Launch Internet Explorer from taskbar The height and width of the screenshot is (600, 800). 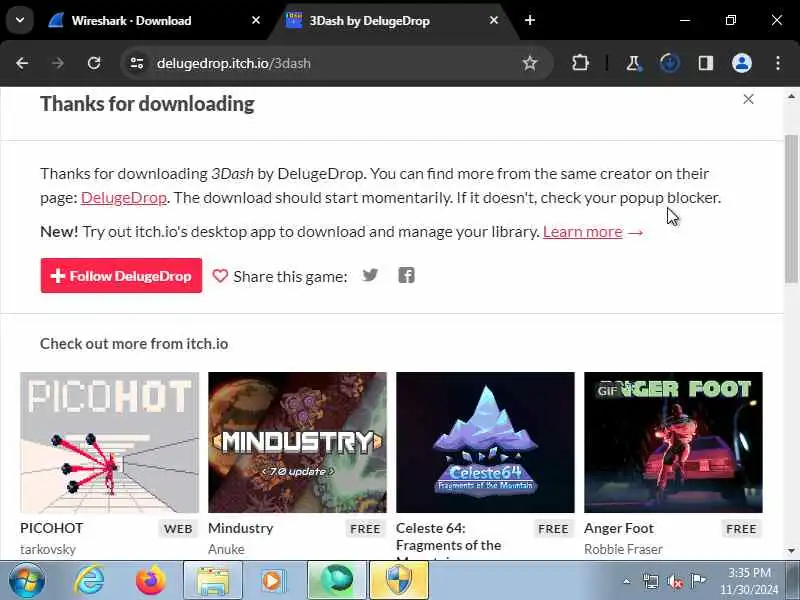pos(90,581)
